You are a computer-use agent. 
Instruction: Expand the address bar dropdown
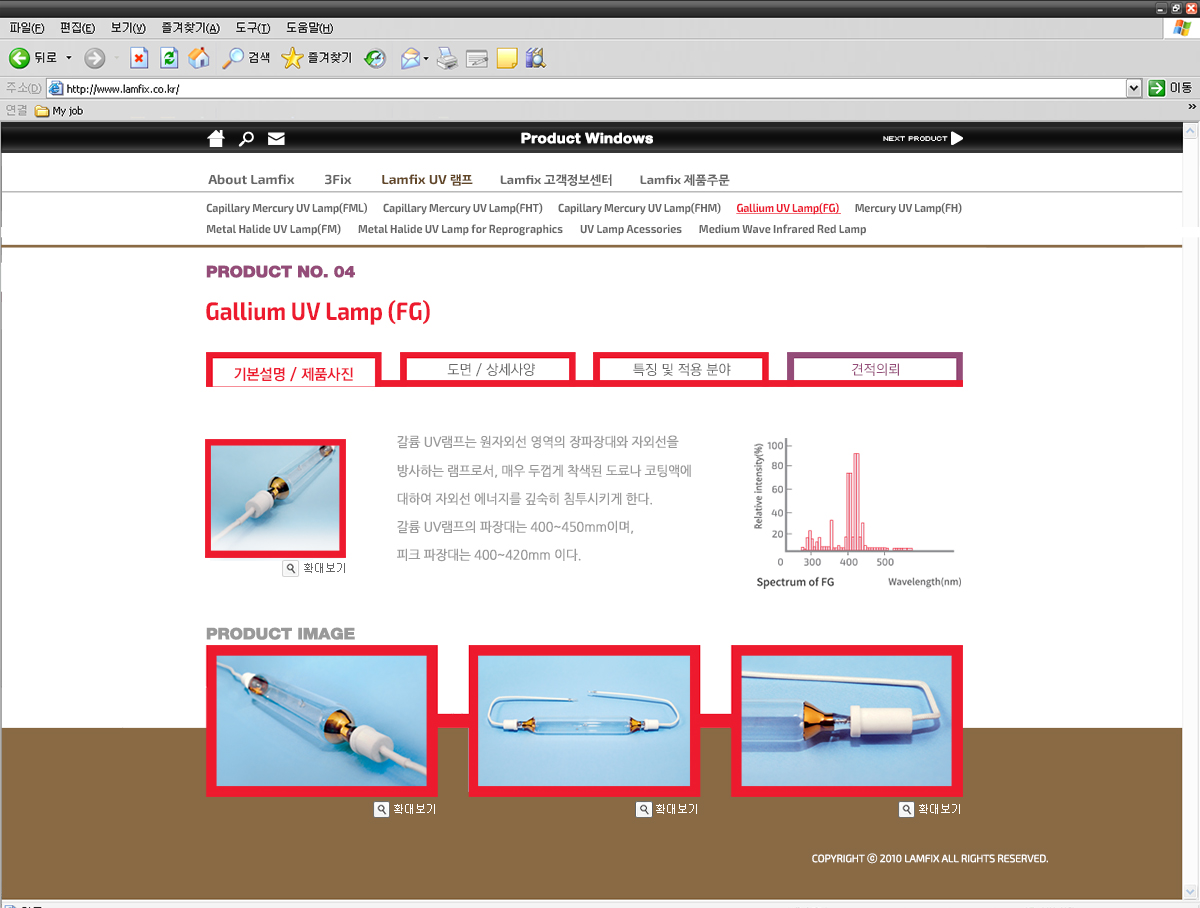(x=1133, y=88)
